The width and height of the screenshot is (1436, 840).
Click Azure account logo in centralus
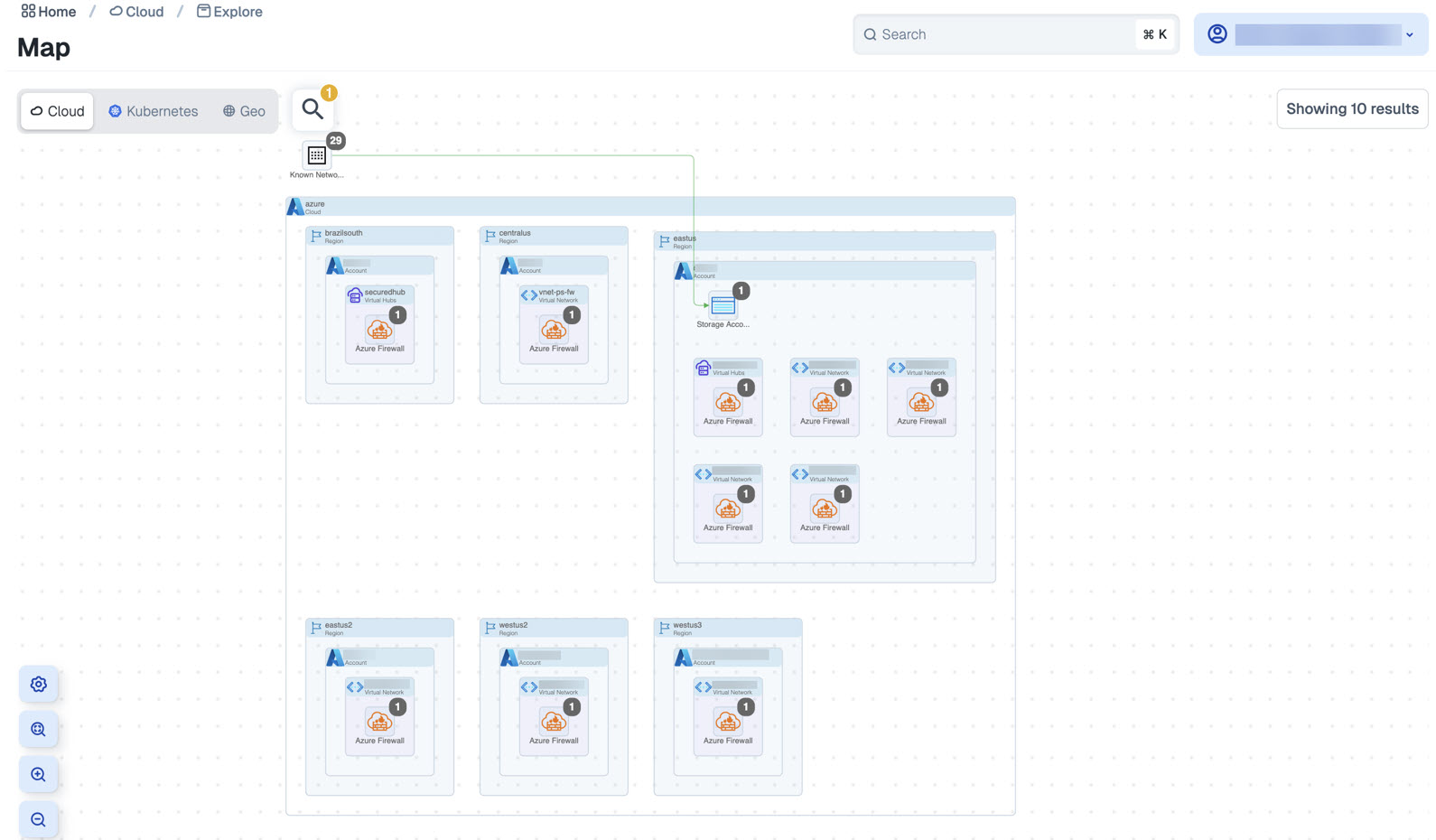[x=509, y=266]
